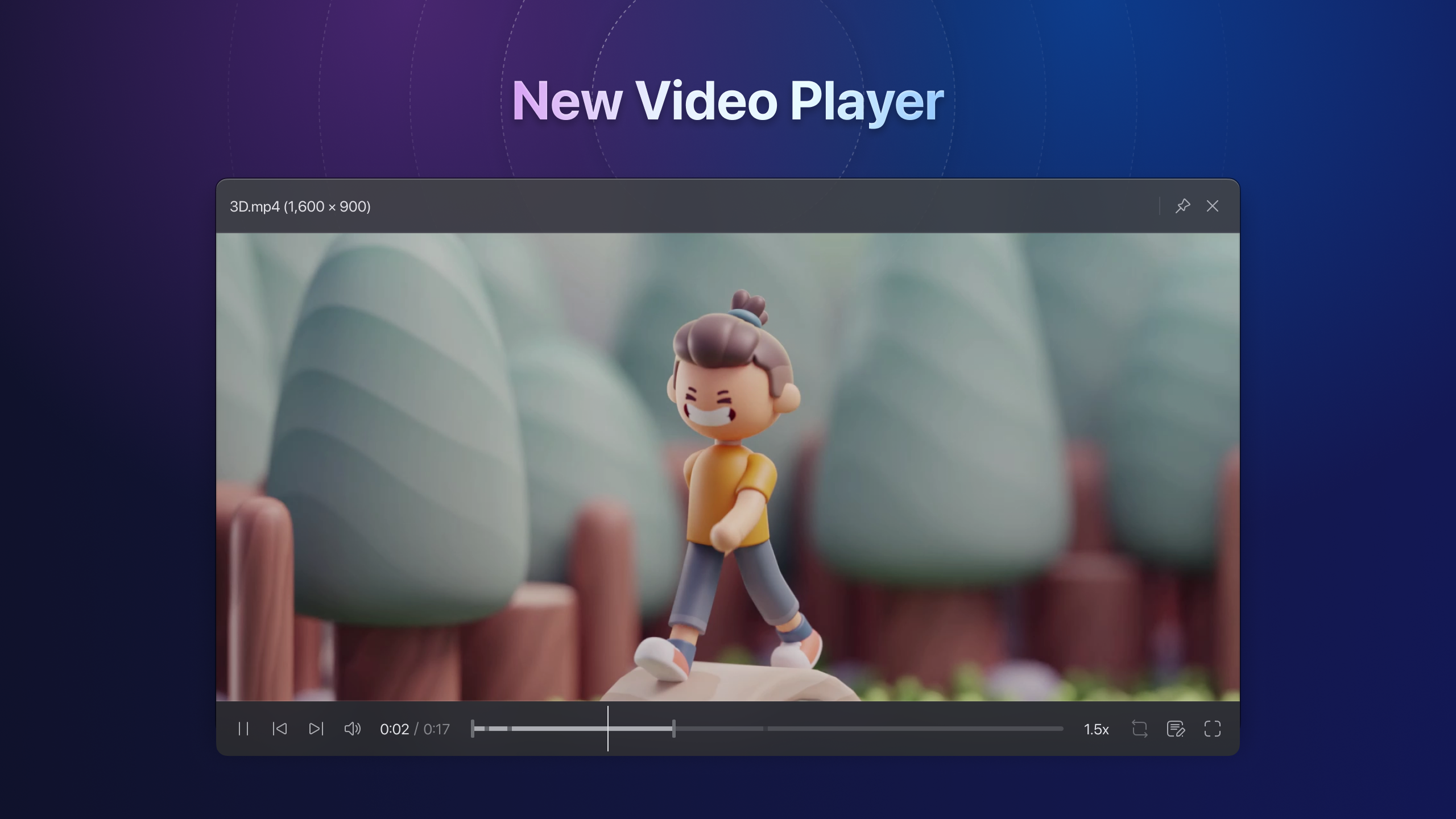Skip to the previous frame
Screen dimensions: 1456x819
pyautogui.click(x=280, y=729)
